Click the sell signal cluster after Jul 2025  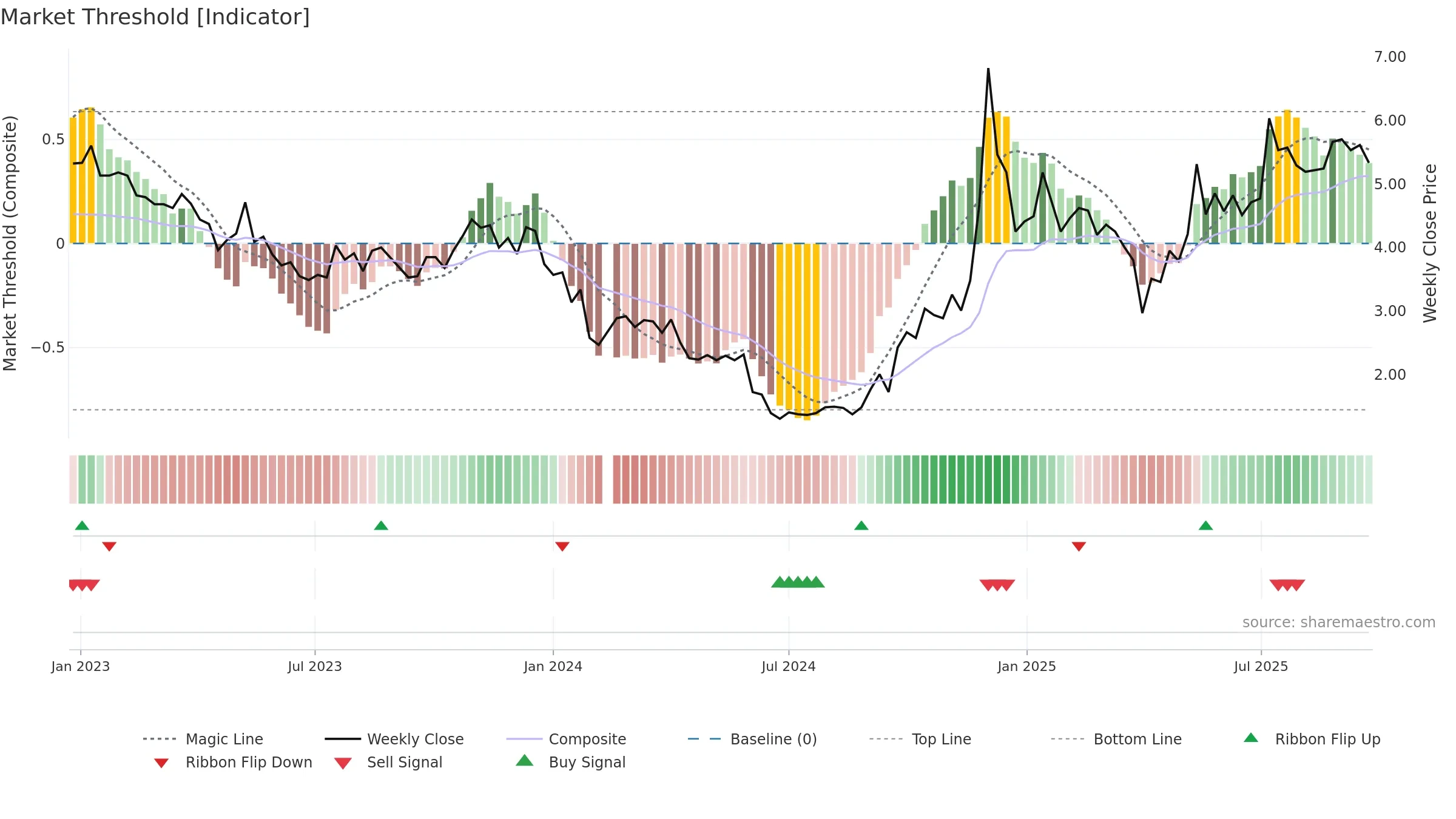click(1287, 585)
